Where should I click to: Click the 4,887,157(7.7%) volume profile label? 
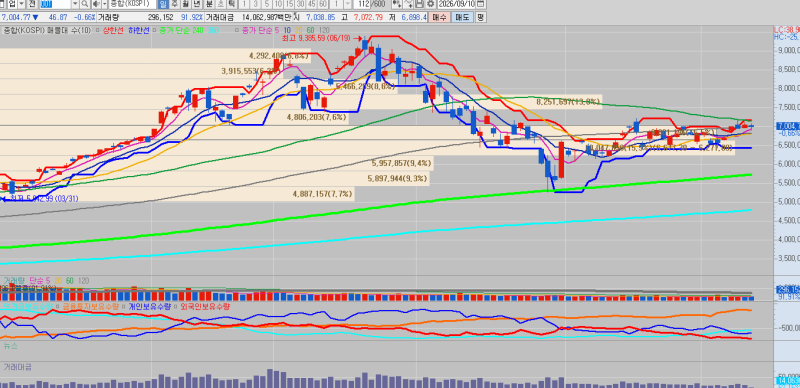pyautogui.click(x=322, y=194)
